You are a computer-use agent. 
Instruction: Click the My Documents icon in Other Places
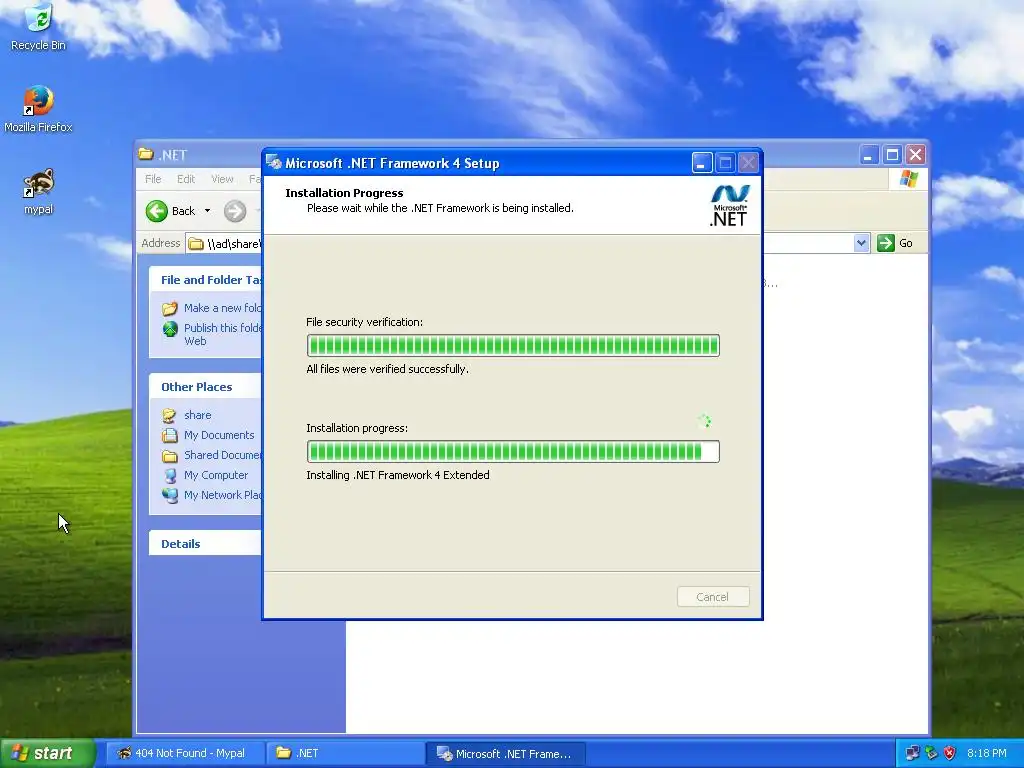pos(170,435)
